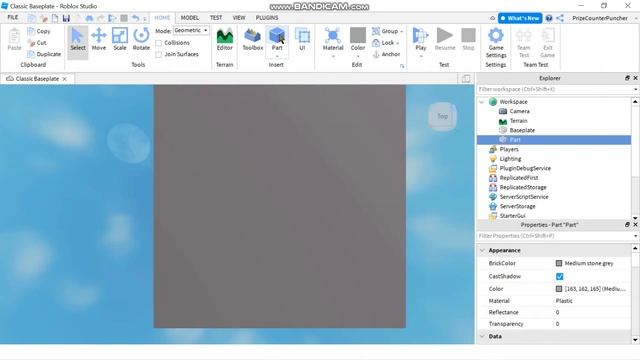Click the Top view cube face

point(442,116)
